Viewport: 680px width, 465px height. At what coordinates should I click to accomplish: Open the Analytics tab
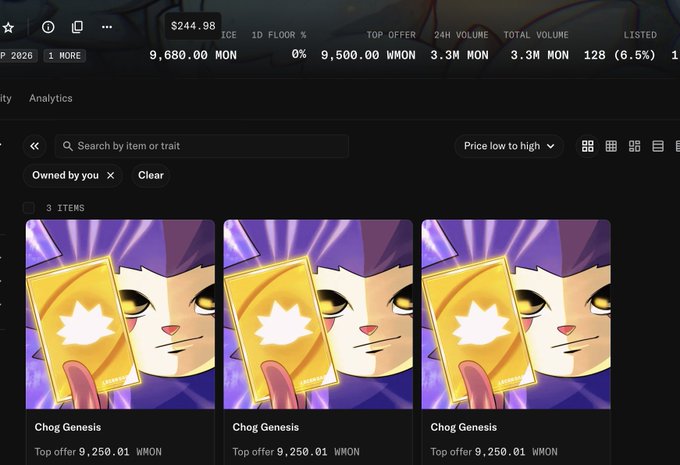click(x=51, y=98)
